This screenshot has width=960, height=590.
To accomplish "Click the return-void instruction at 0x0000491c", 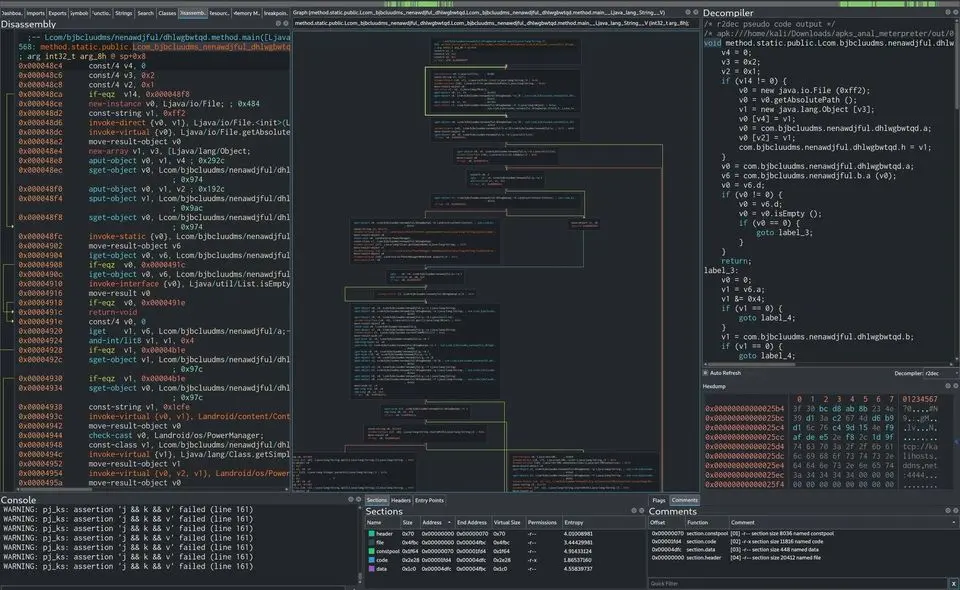I will (113, 312).
